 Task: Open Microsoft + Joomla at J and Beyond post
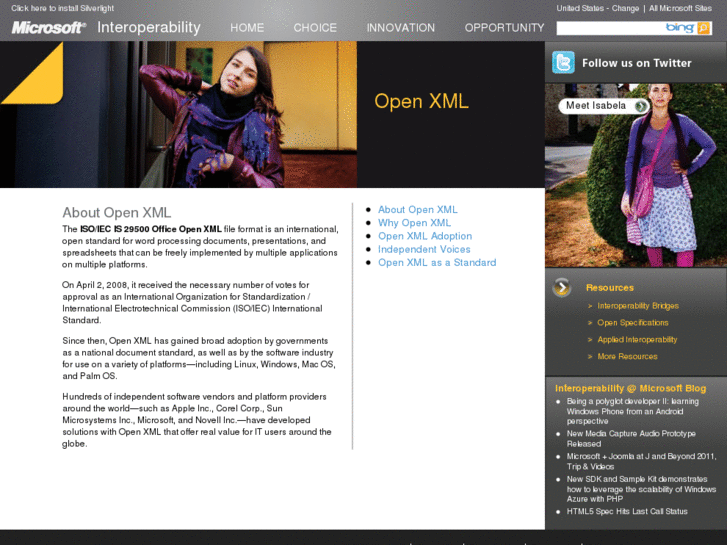[x=641, y=461]
